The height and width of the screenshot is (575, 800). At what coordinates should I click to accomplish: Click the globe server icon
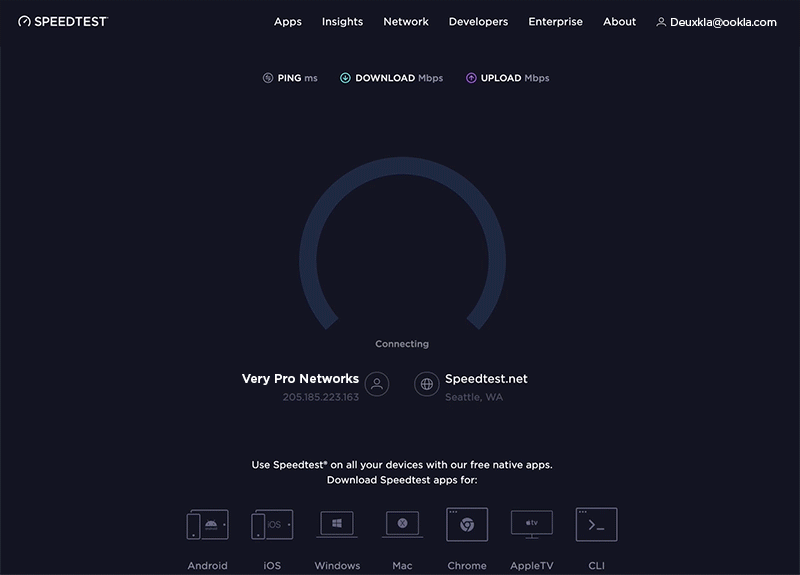pyautogui.click(x=427, y=384)
